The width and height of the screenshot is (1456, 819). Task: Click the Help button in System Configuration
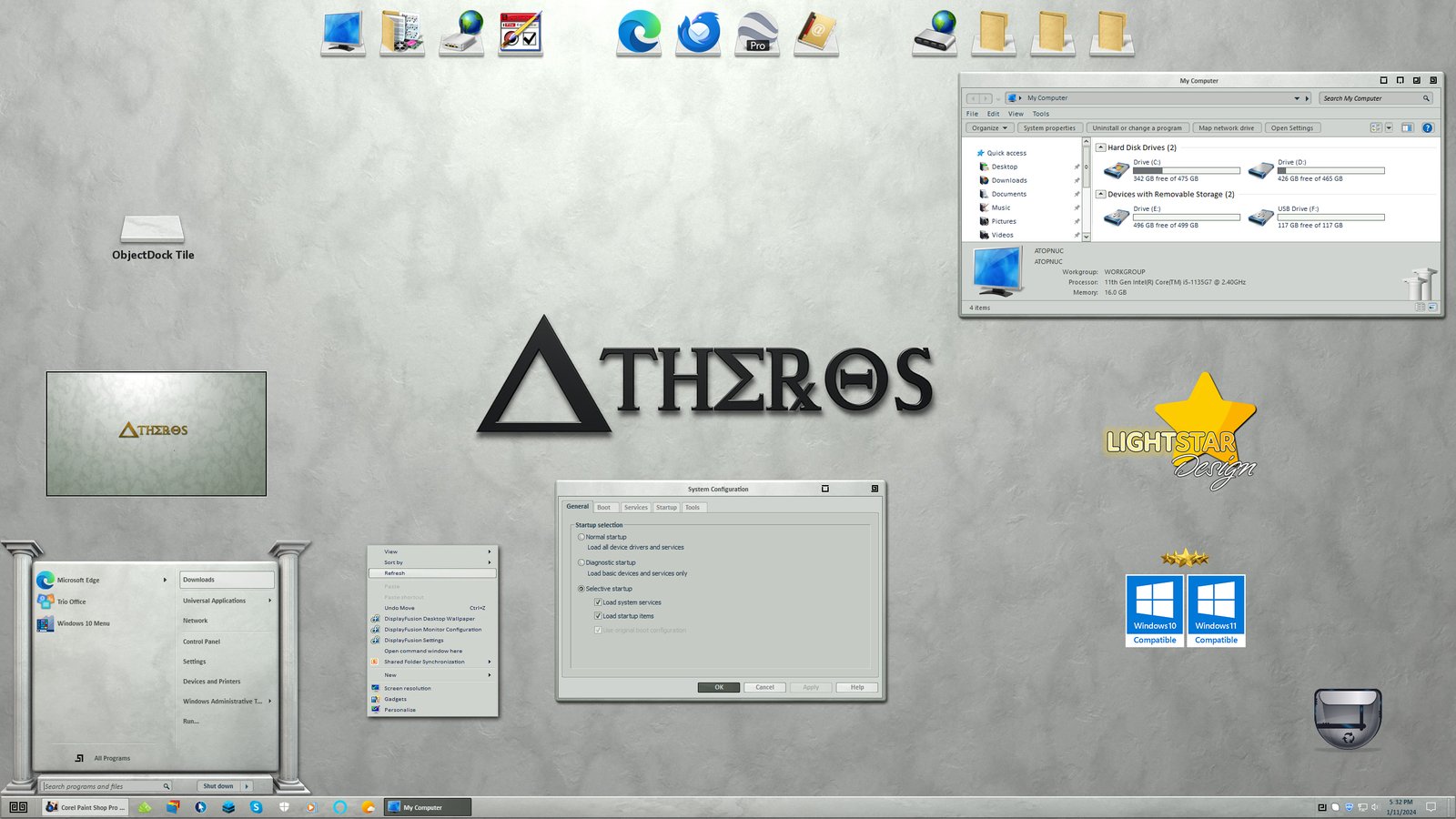coord(857,687)
